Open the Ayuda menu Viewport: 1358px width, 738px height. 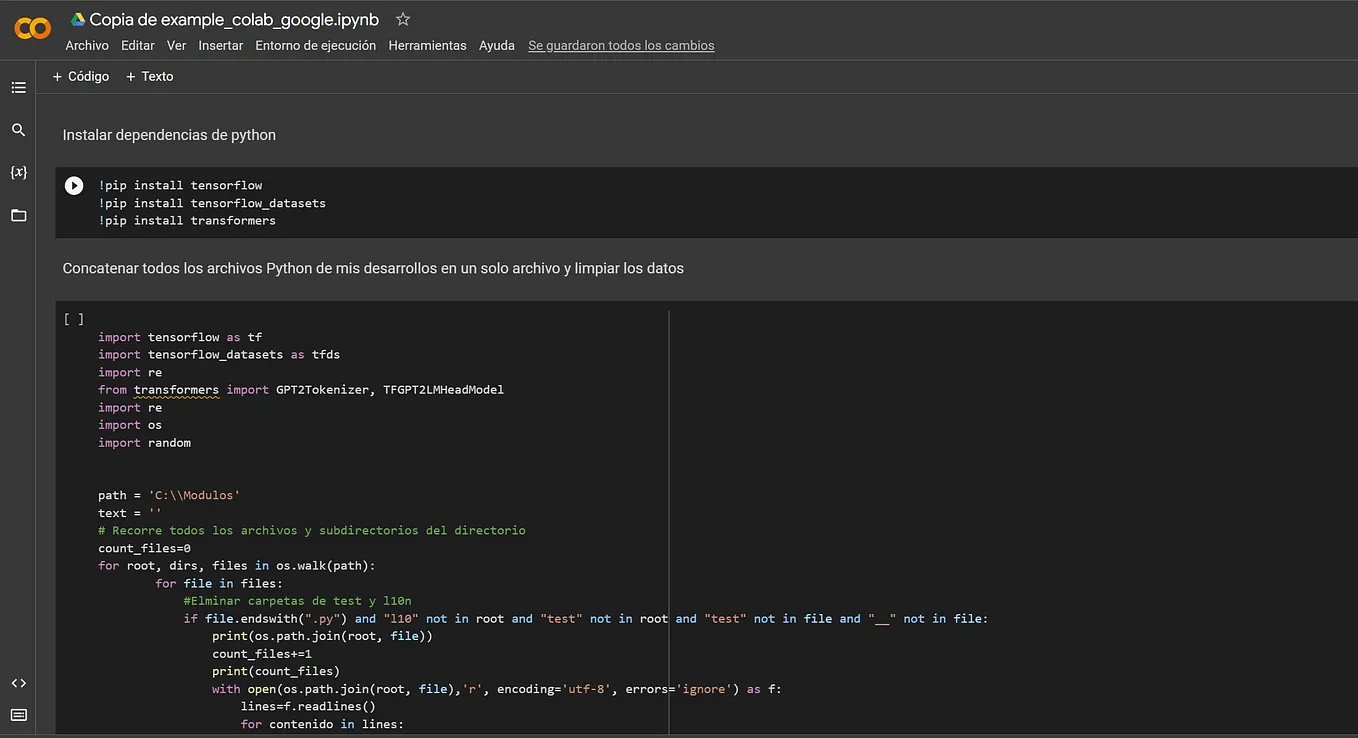coord(497,45)
